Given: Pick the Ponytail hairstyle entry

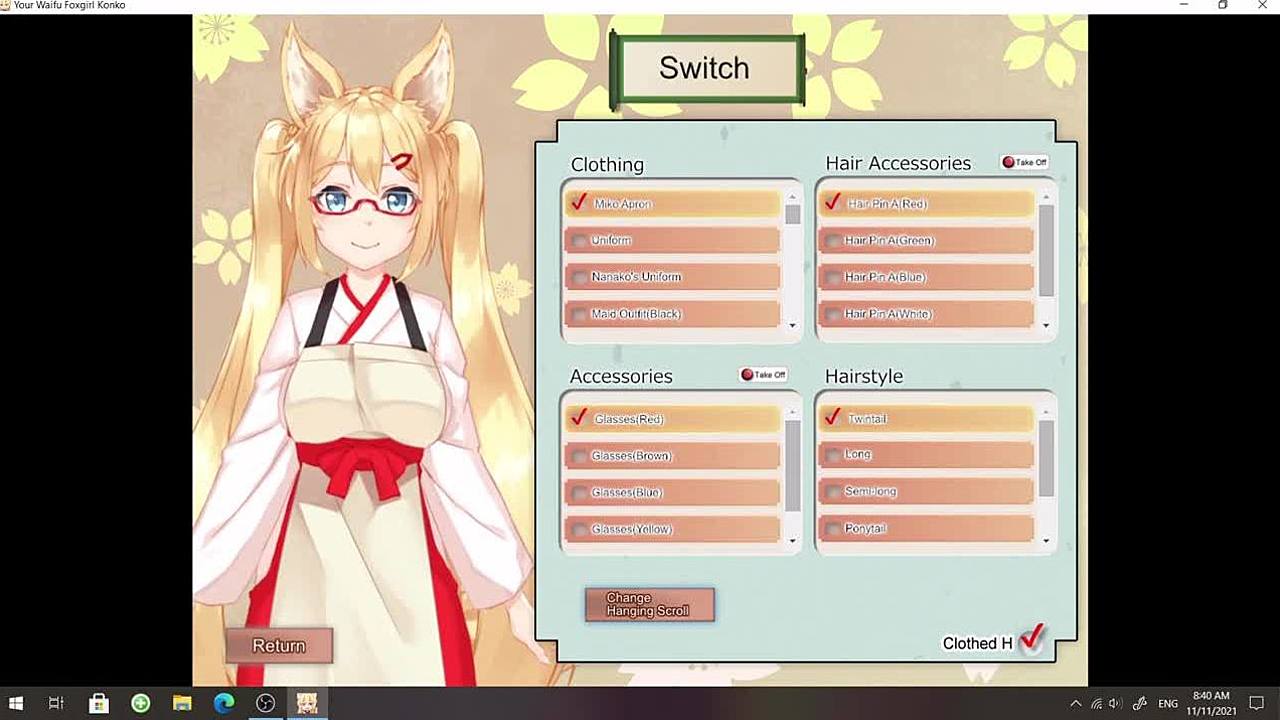Looking at the screenshot, I should 926,528.
